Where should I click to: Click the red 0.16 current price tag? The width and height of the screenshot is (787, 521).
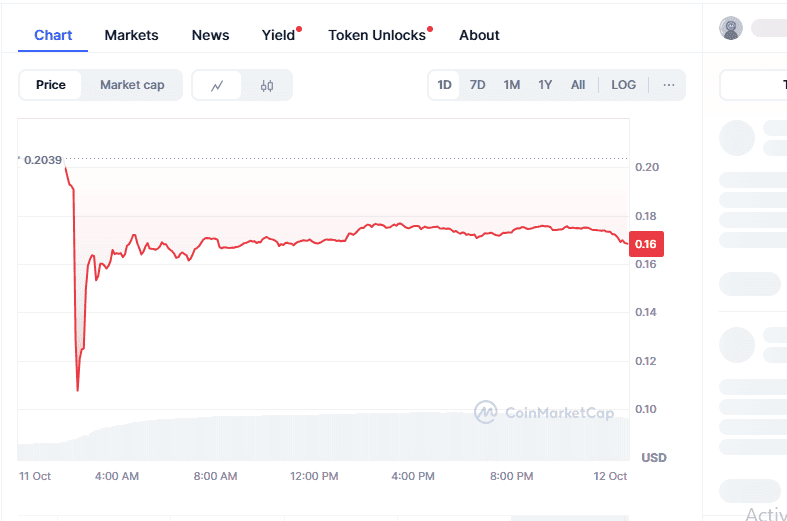pos(645,244)
